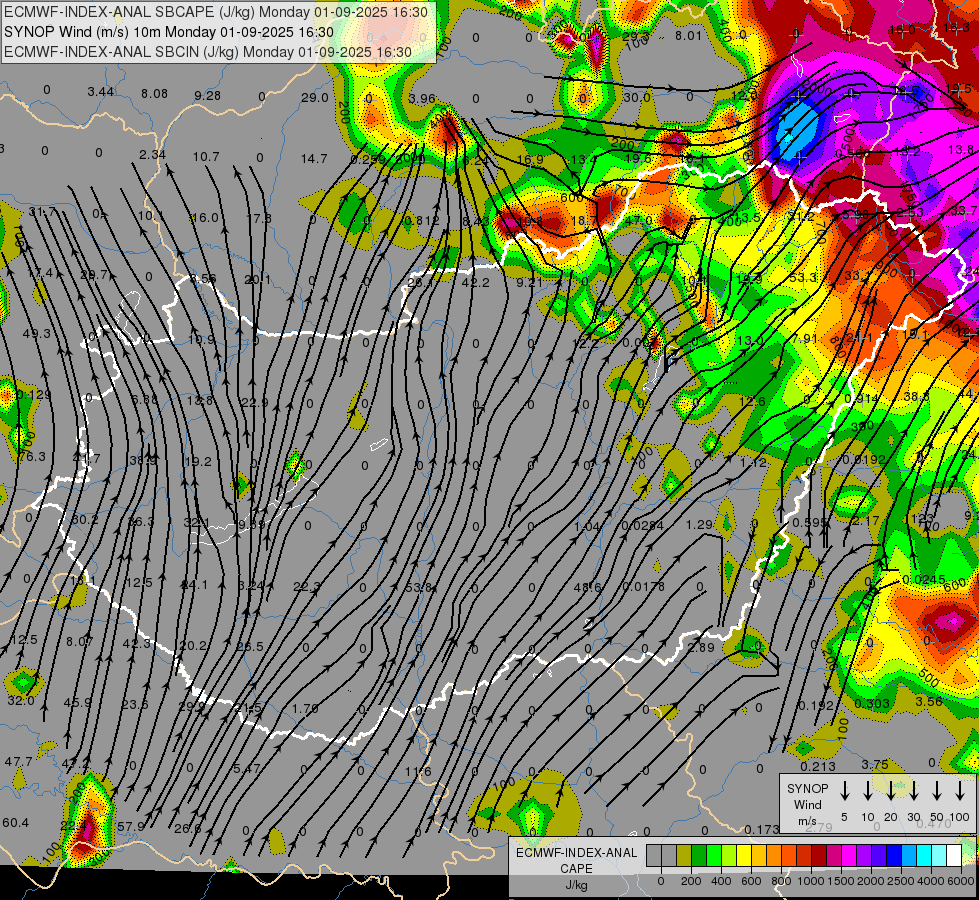Click the wind arrow above the 10 m/s label
This screenshot has height=900, width=979.
click(868, 790)
